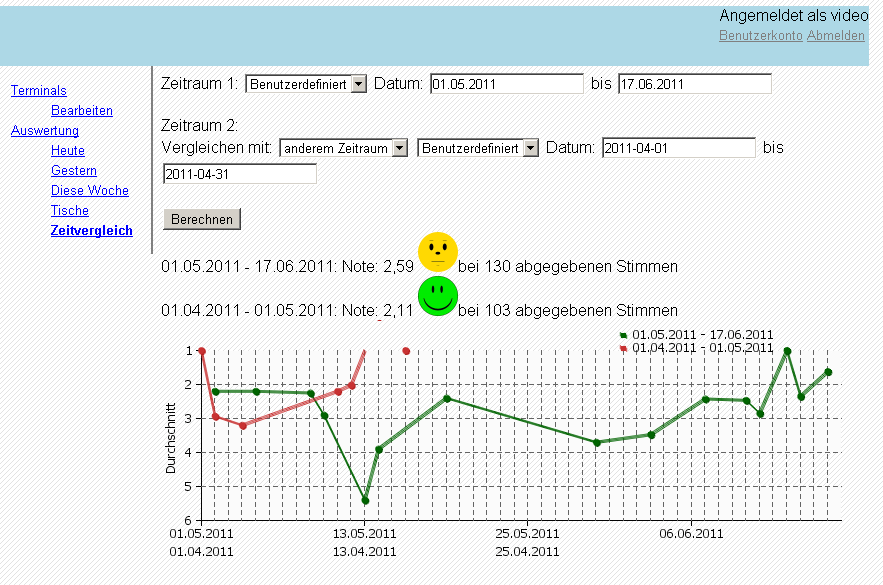Click the Berechnen button
The height and width of the screenshot is (585, 883).
click(202, 219)
